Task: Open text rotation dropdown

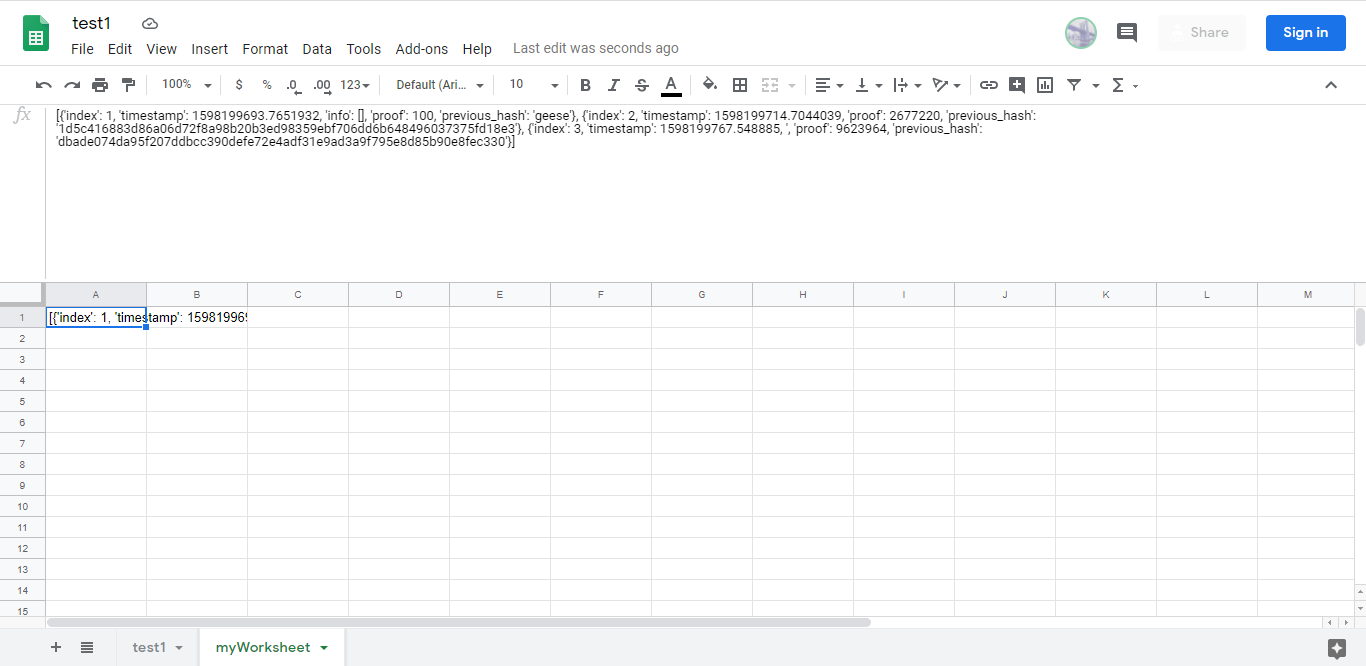Action: [x=946, y=85]
